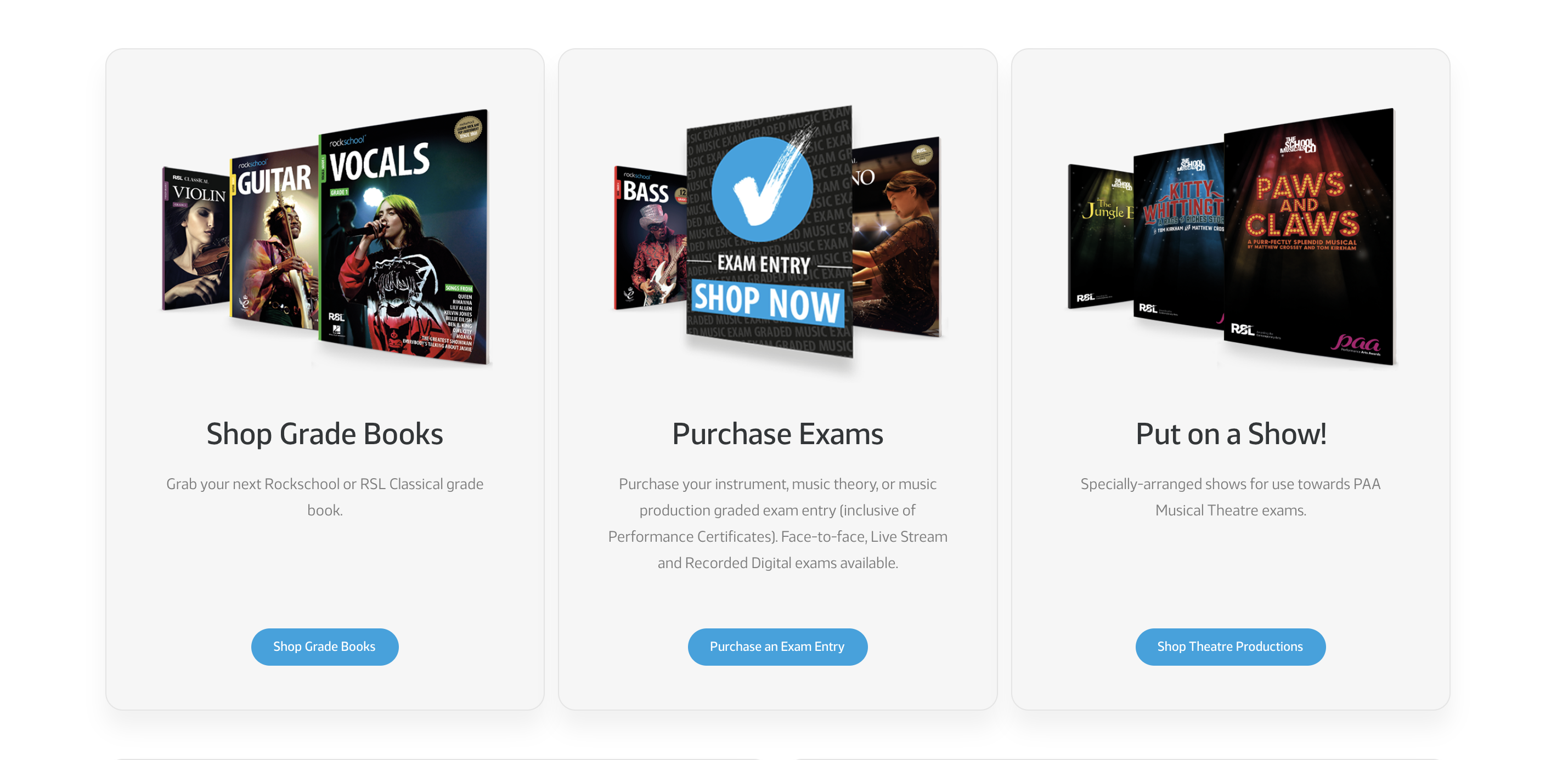1568x760 pixels.
Task: Click the Purchase an Exam Entry button
Action: [777, 646]
